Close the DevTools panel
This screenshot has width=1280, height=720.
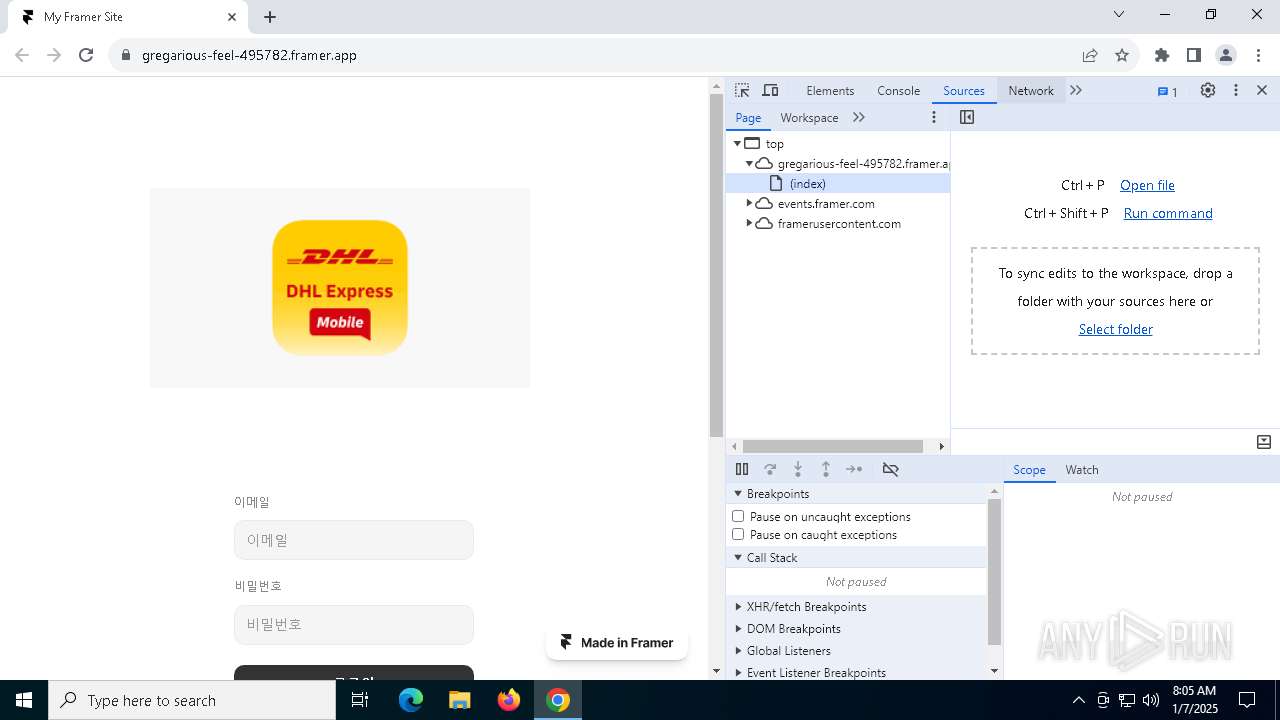tap(1262, 90)
